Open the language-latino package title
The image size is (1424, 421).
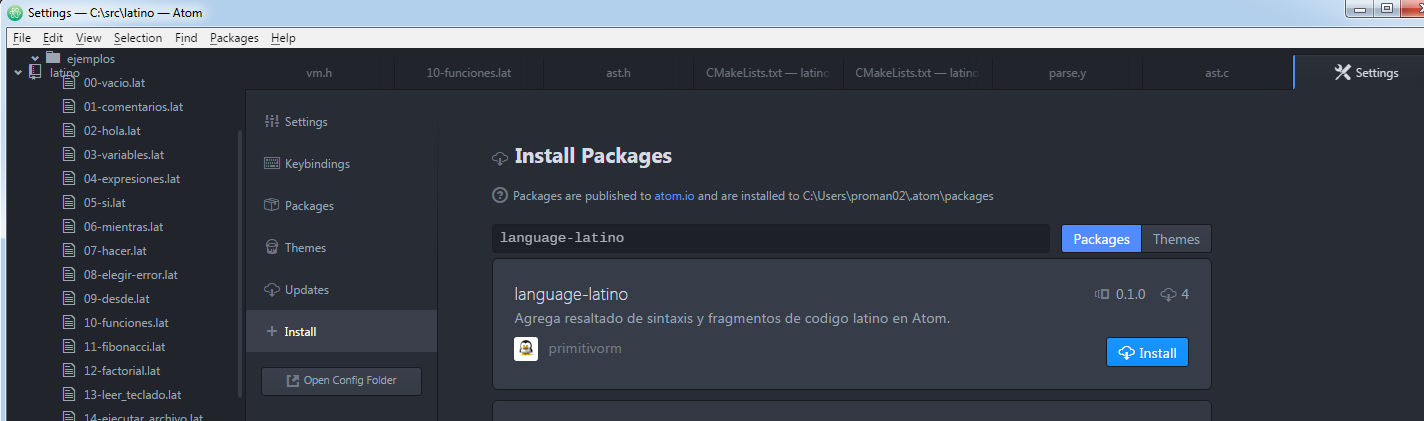[571, 294]
